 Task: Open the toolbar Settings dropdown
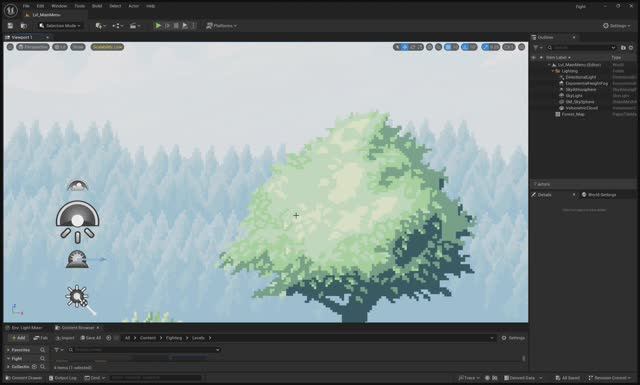click(x=616, y=26)
